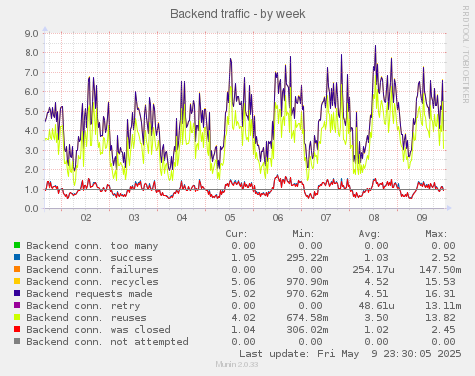This screenshot has width=475, height=376.
Task: Click the 'Last update' timestamp line
Action: point(350,354)
